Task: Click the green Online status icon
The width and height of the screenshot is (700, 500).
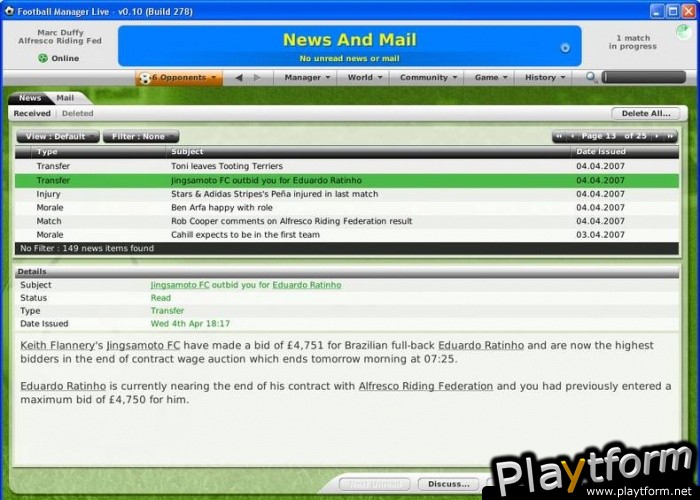Action: [x=43, y=58]
